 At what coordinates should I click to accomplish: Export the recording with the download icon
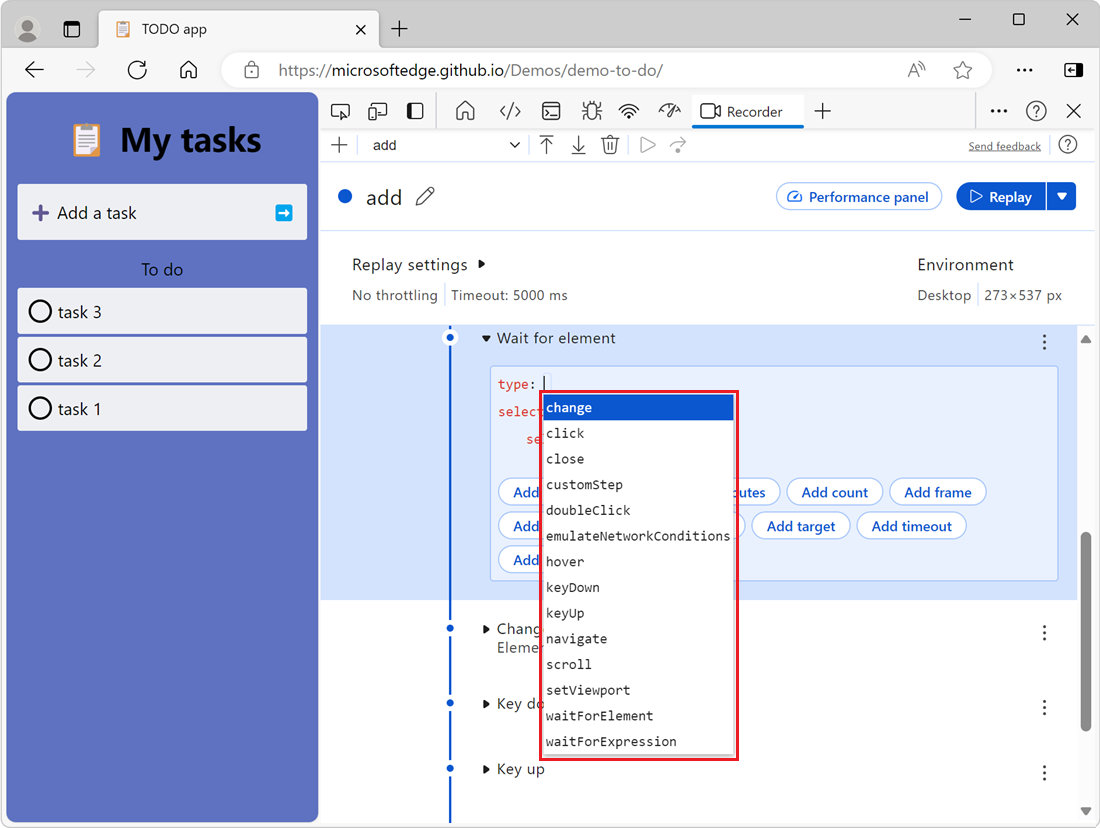click(x=578, y=145)
